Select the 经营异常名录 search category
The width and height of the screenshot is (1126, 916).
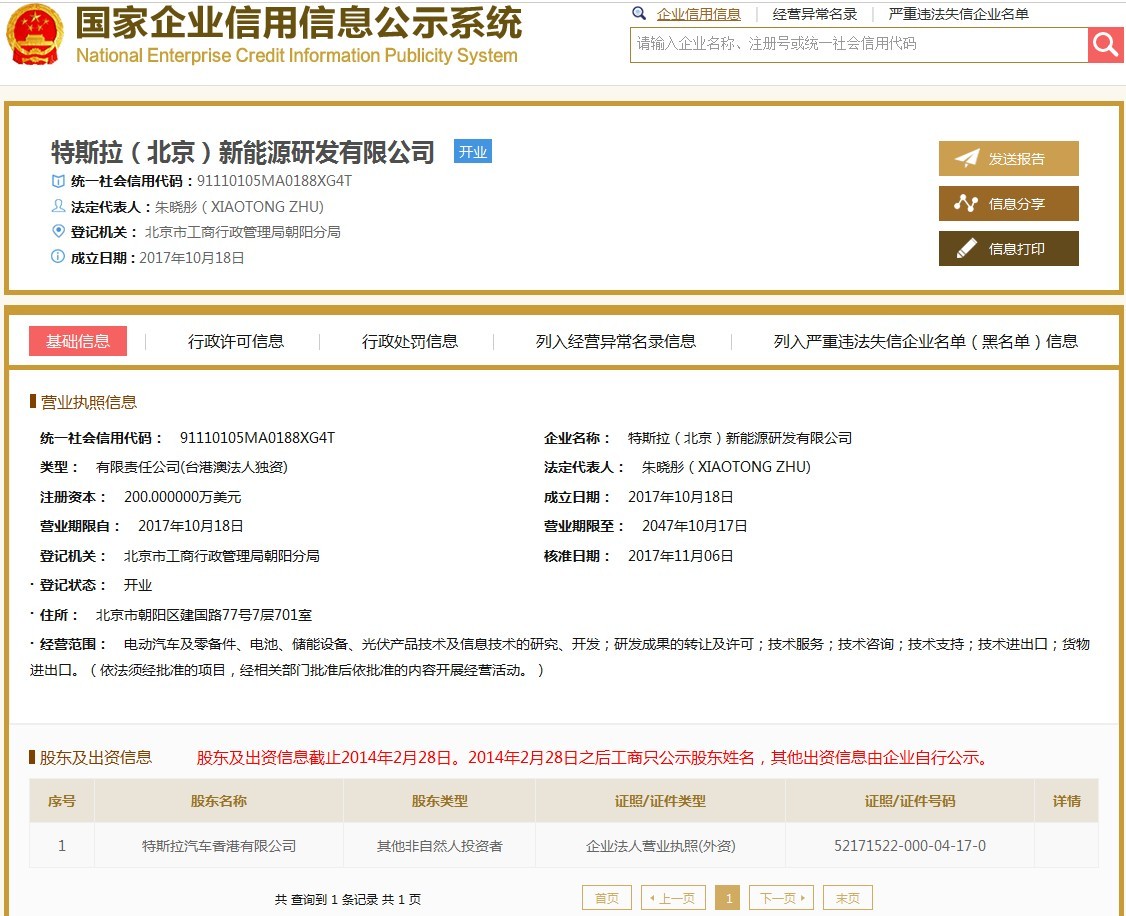pyautogui.click(x=815, y=14)
